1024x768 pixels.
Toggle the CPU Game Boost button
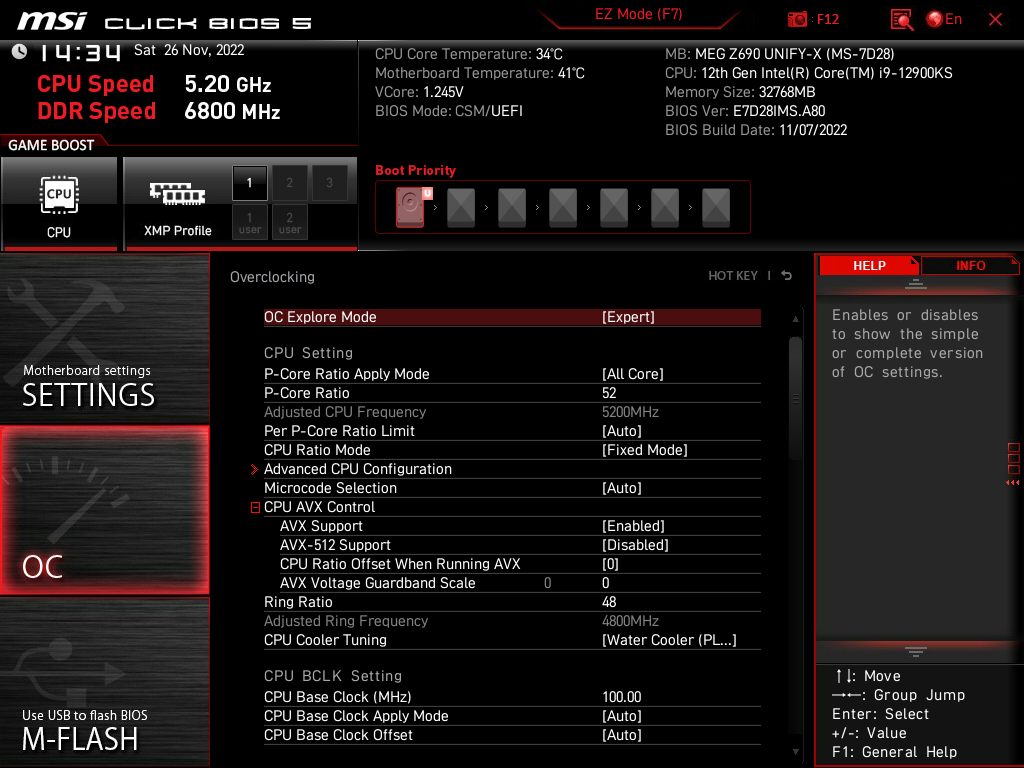click(59, 203)
